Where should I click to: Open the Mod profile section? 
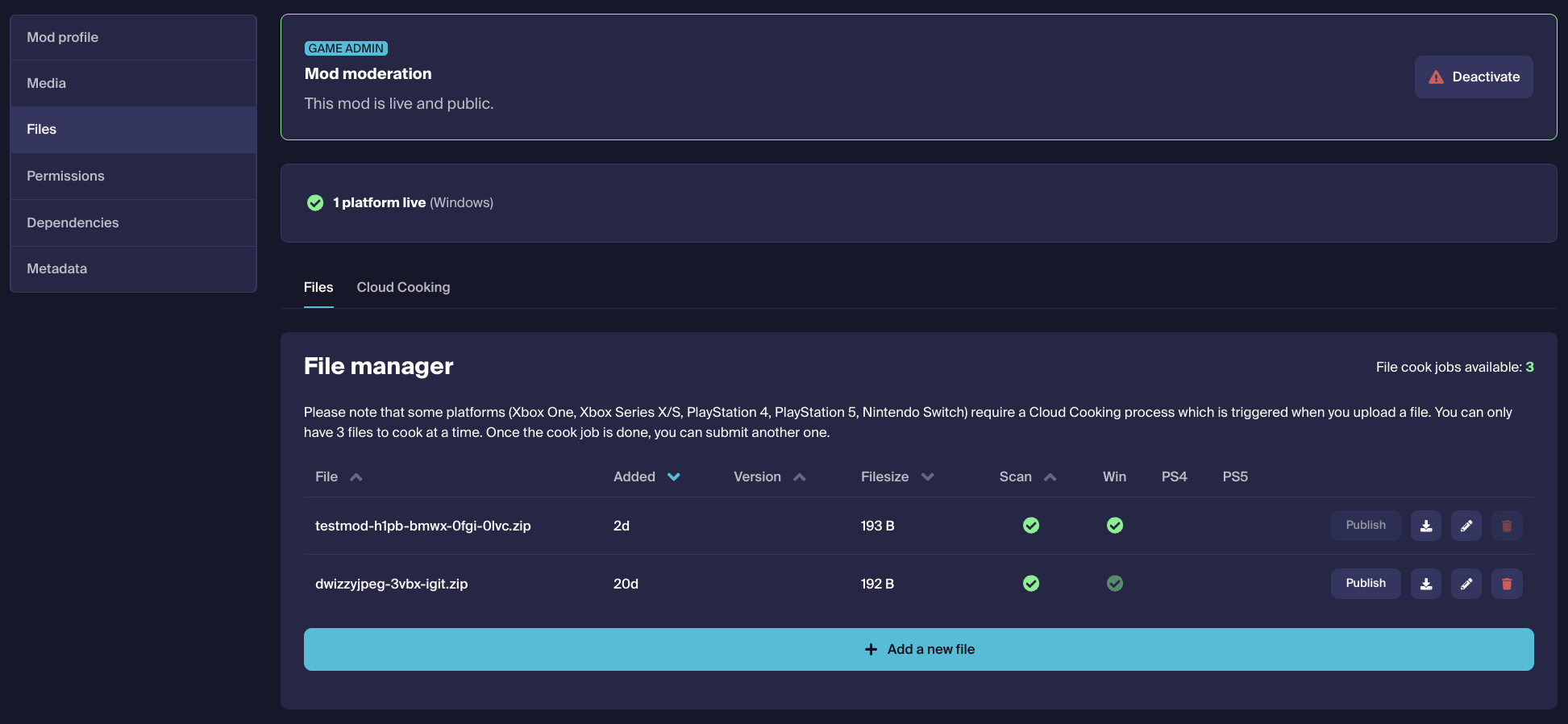[133, 37]
